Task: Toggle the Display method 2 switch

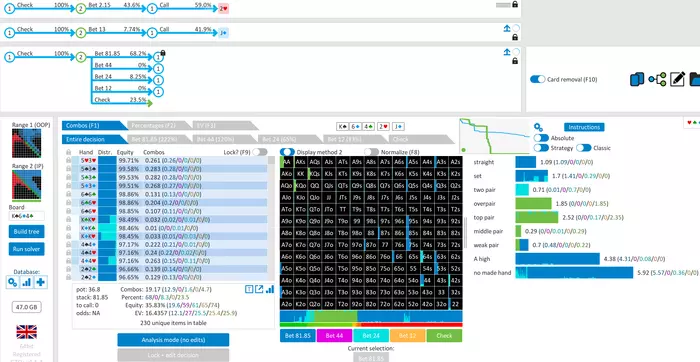Action: [x=287, y=152]
